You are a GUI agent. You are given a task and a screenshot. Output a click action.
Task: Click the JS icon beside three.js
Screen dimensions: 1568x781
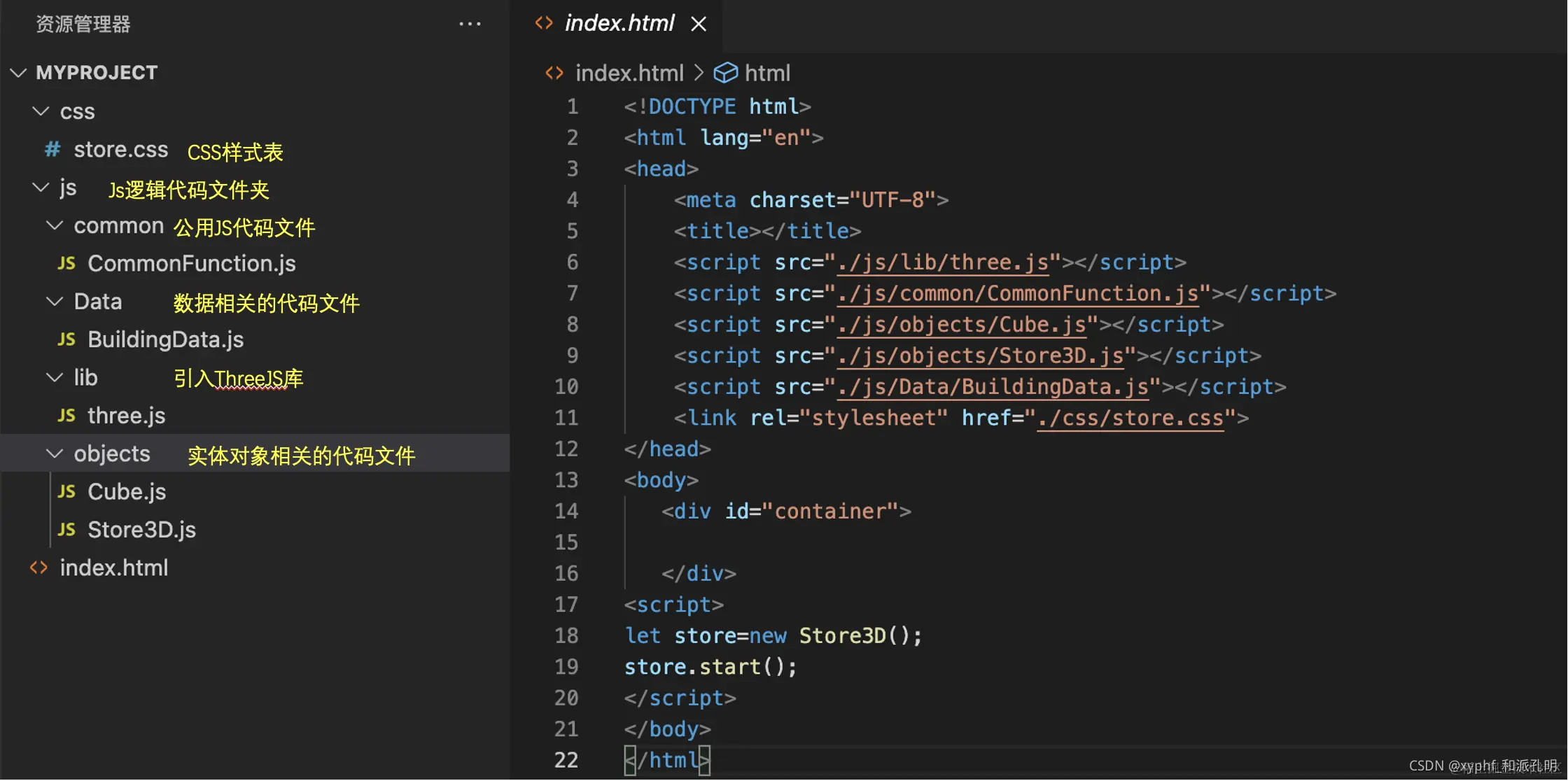coord(66,416)
